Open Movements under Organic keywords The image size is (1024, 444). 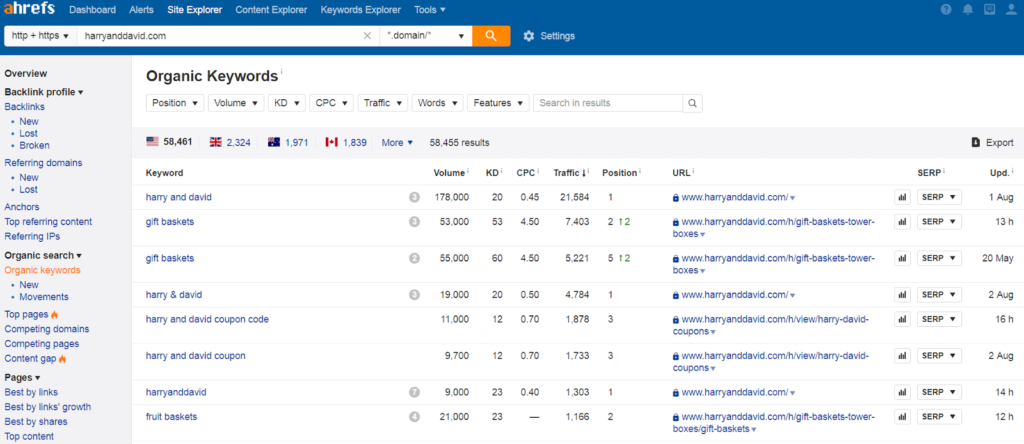[44, 297]
